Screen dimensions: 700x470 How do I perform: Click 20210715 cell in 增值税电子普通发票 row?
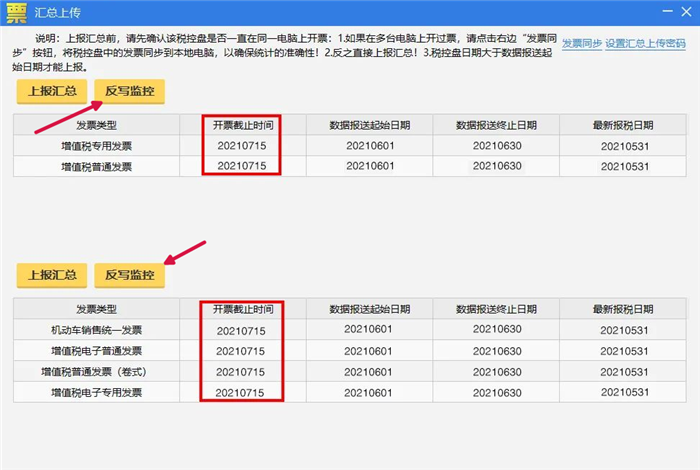(x=241, y=351)
